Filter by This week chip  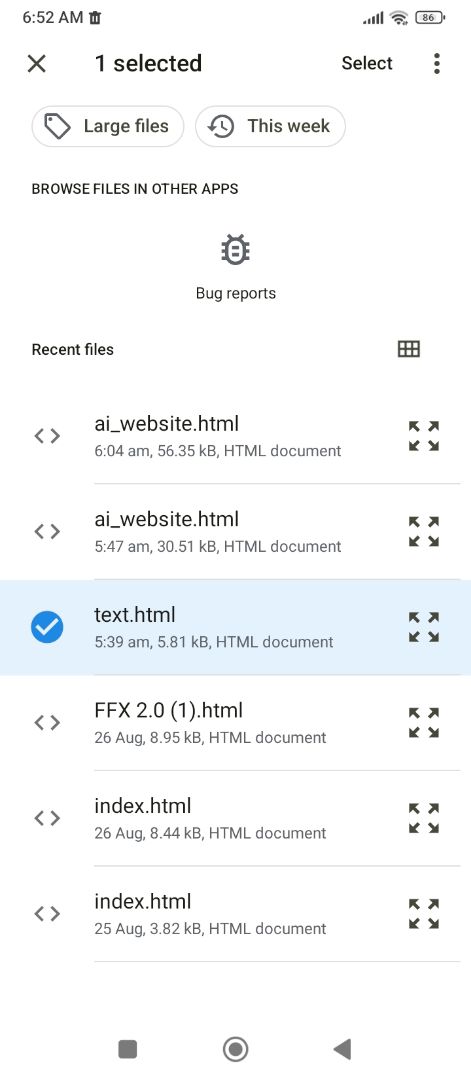271,126
